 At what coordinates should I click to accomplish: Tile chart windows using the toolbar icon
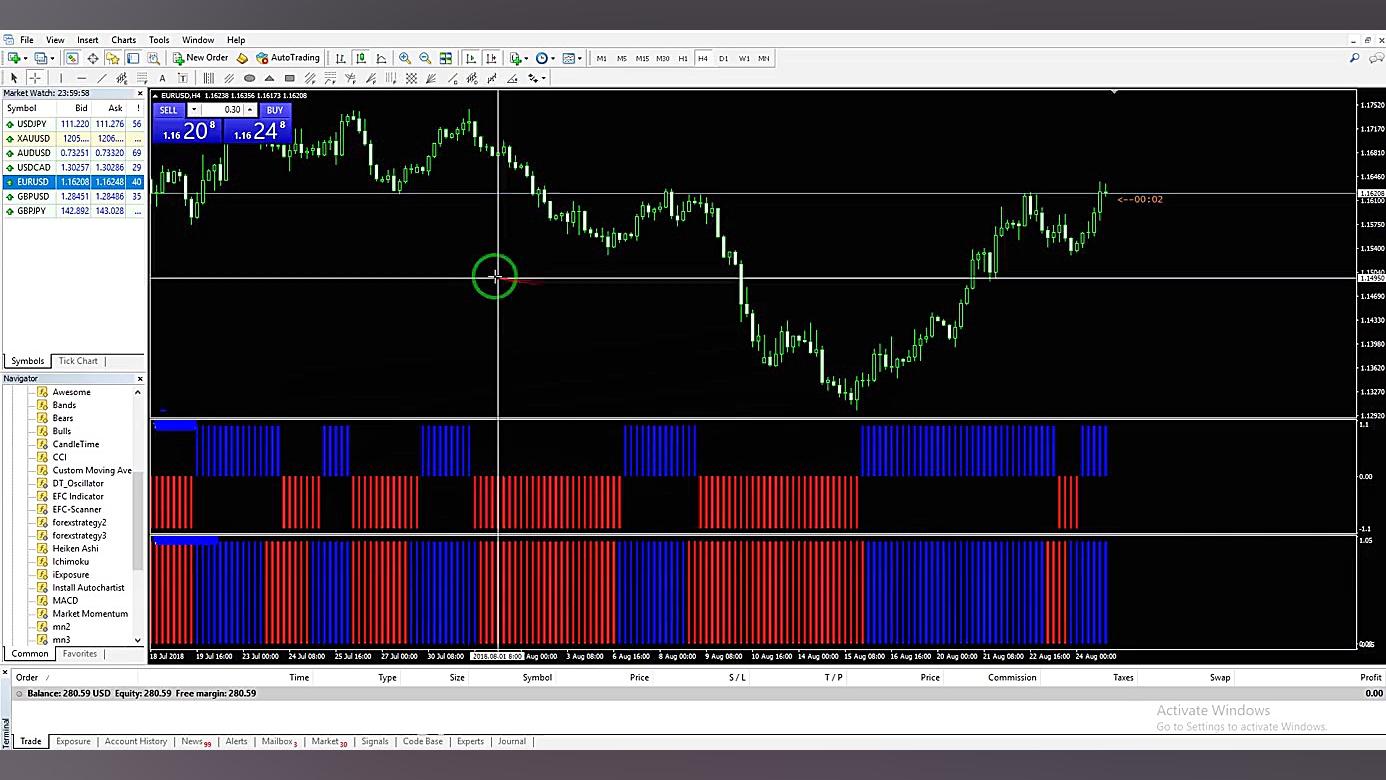[x=446, y=58]
